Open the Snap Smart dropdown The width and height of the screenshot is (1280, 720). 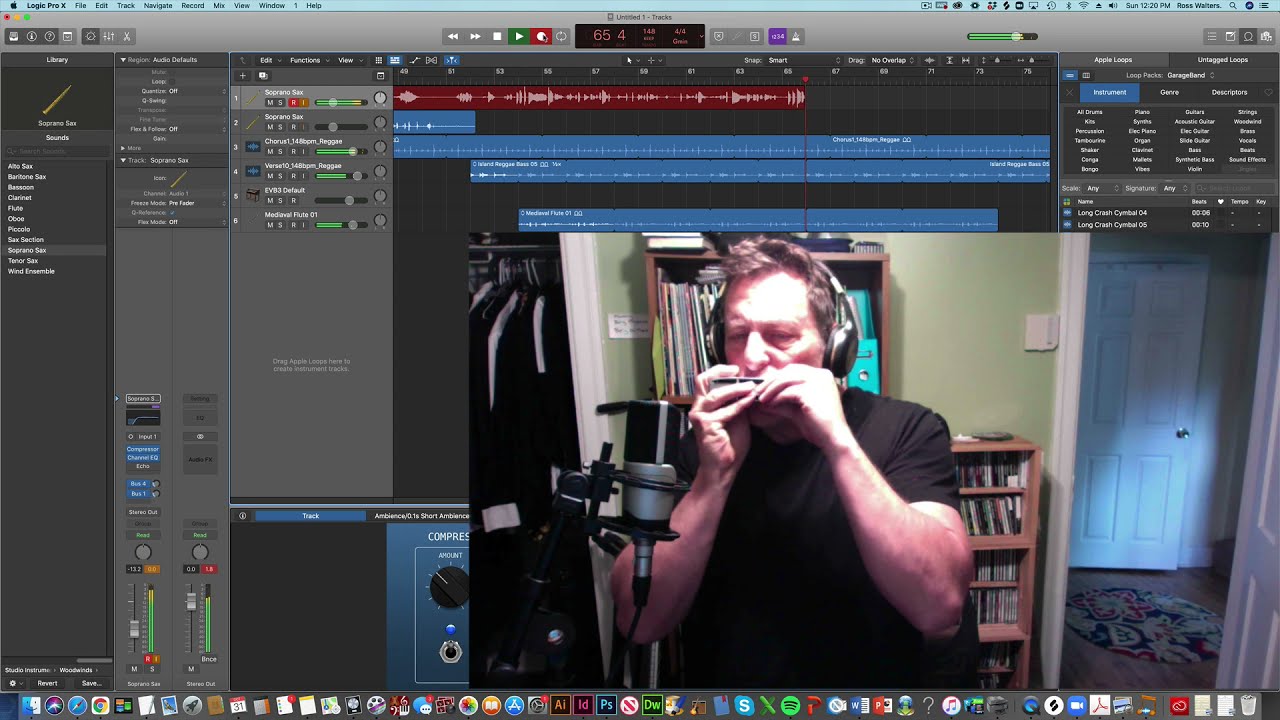(x=805, y=60)
